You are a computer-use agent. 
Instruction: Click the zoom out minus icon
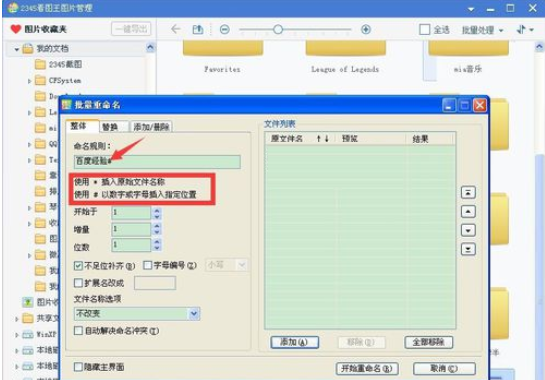225,30
